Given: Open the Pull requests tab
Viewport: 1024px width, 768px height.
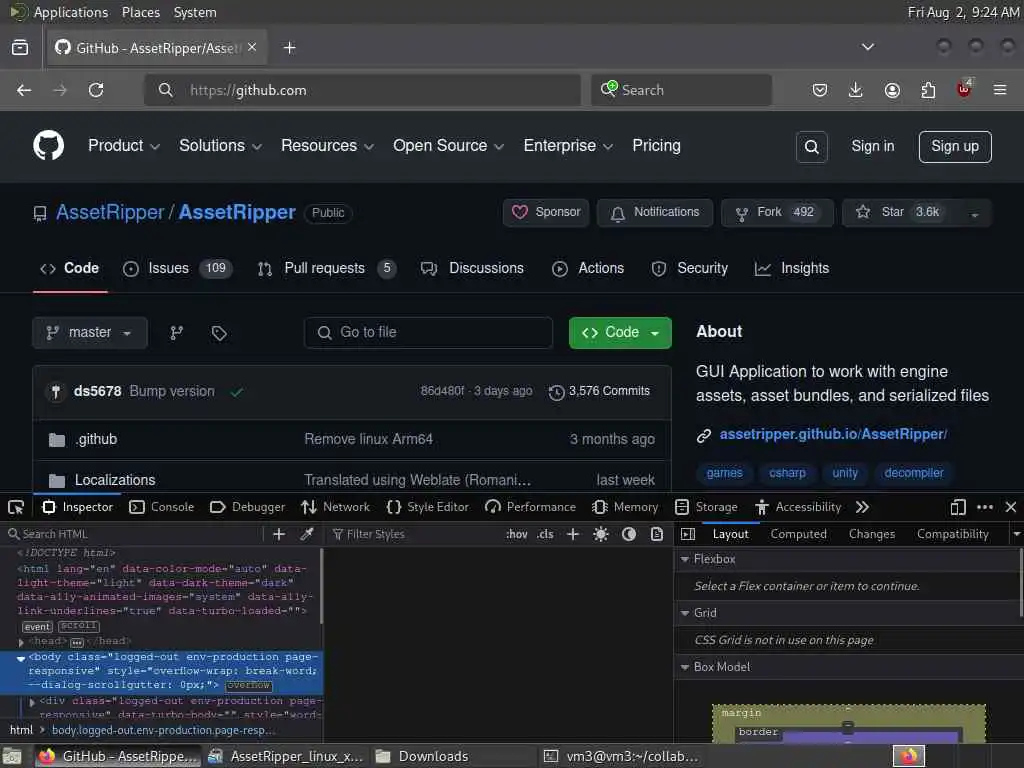Looking at the screenshot, I should (x=327, y=268).
